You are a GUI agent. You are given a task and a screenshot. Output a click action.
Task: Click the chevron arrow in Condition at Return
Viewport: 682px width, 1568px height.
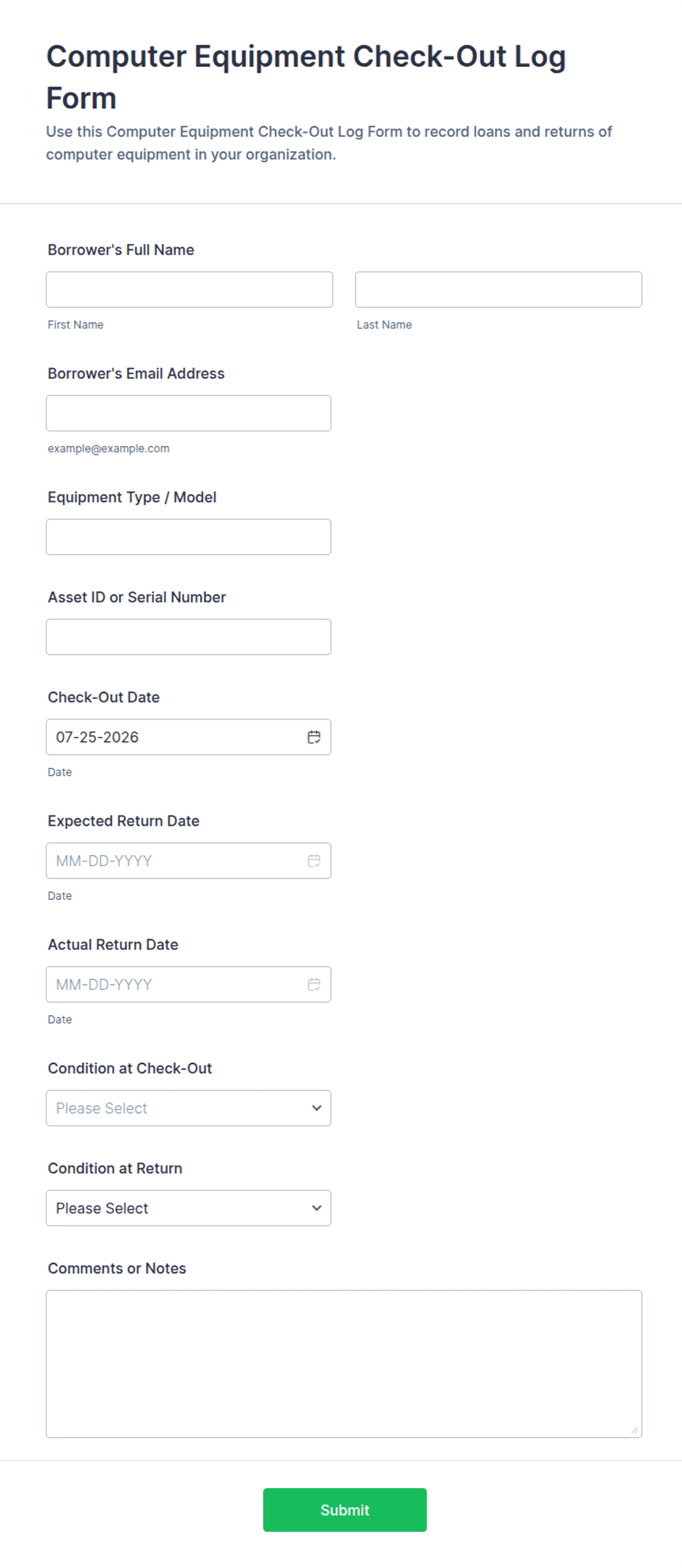coord(317,1209)
